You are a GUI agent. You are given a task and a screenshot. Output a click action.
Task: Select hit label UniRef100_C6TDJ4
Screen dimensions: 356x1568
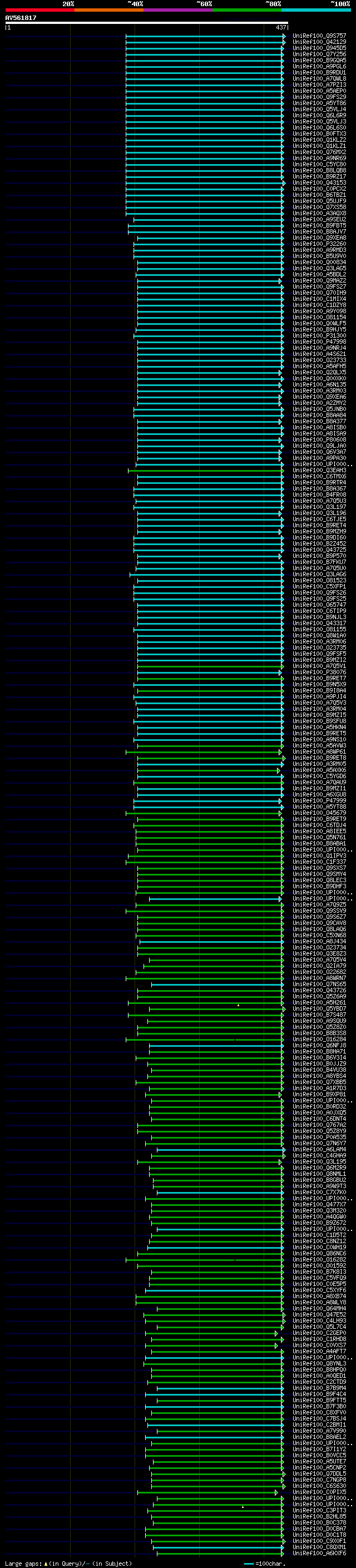tap(319, 825)
